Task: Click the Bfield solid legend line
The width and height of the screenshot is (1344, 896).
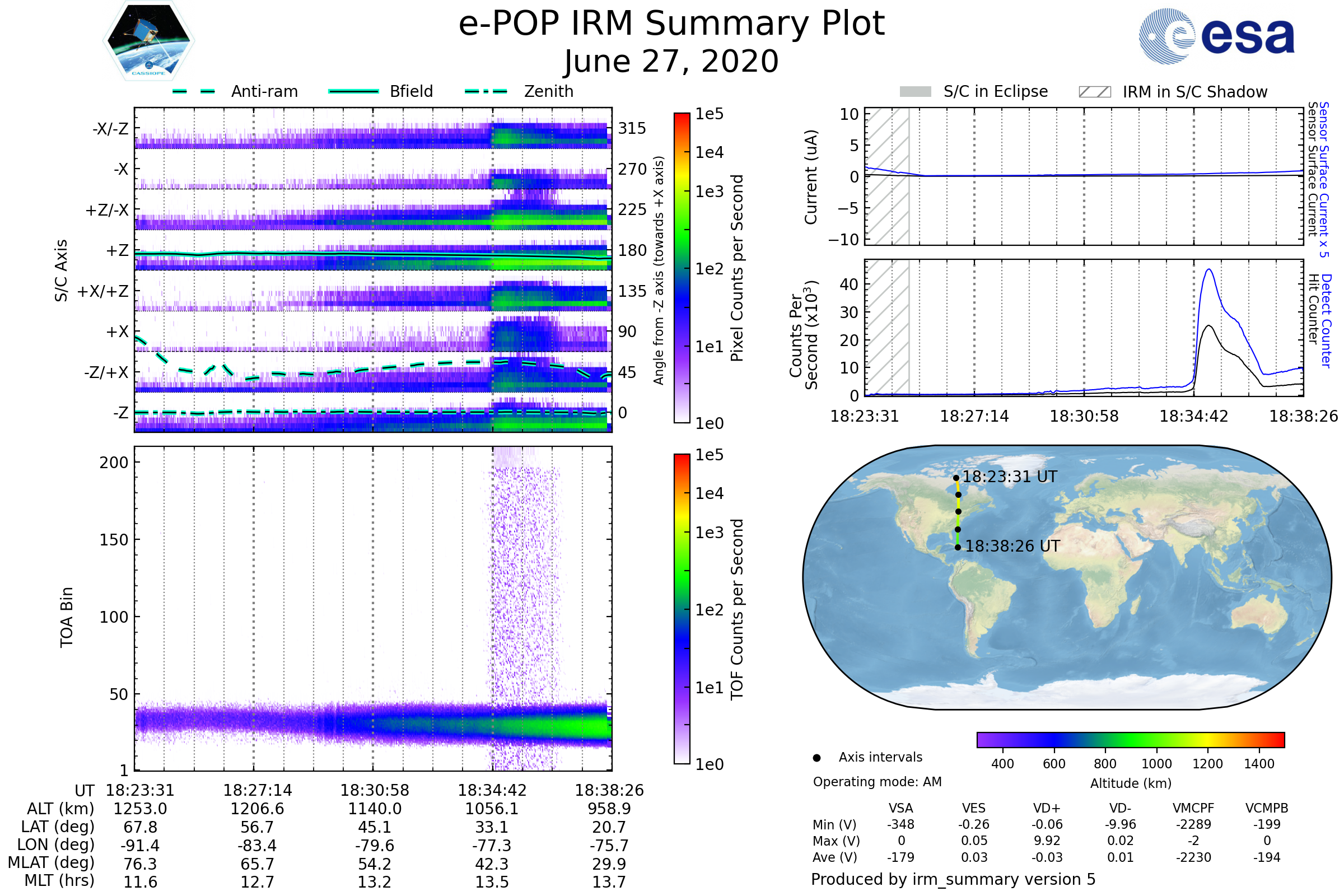Action: [353, 91]
